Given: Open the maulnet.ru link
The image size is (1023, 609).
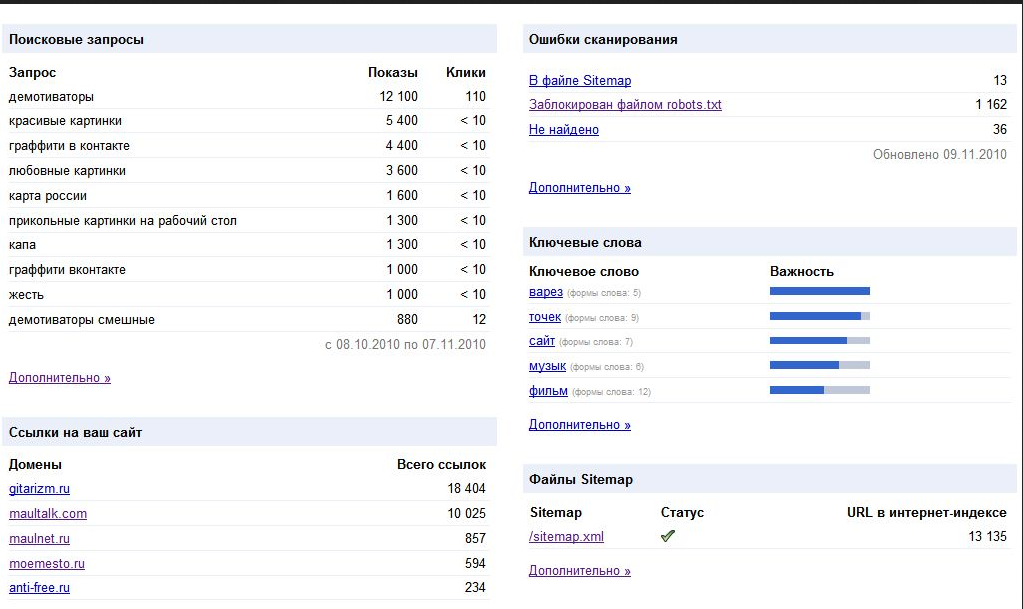Looking at the screenshot, I should [x=39, y=538].
